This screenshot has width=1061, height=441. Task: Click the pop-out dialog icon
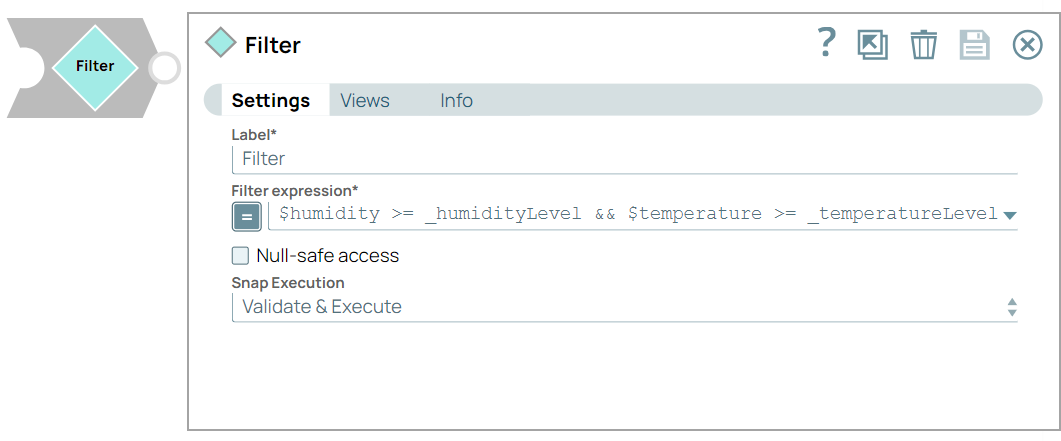872,45
